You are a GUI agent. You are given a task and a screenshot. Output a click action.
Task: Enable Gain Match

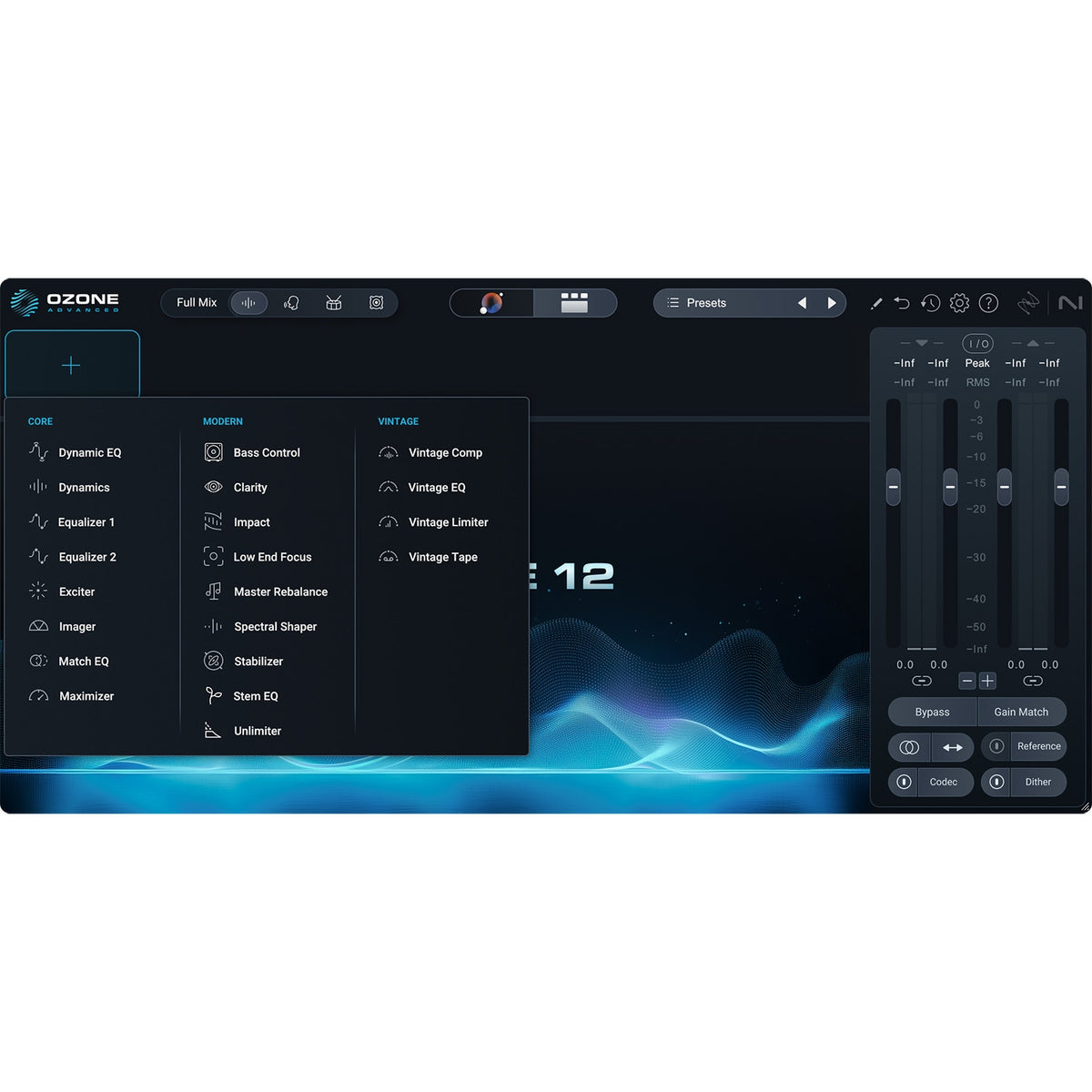coord(1022,713)
